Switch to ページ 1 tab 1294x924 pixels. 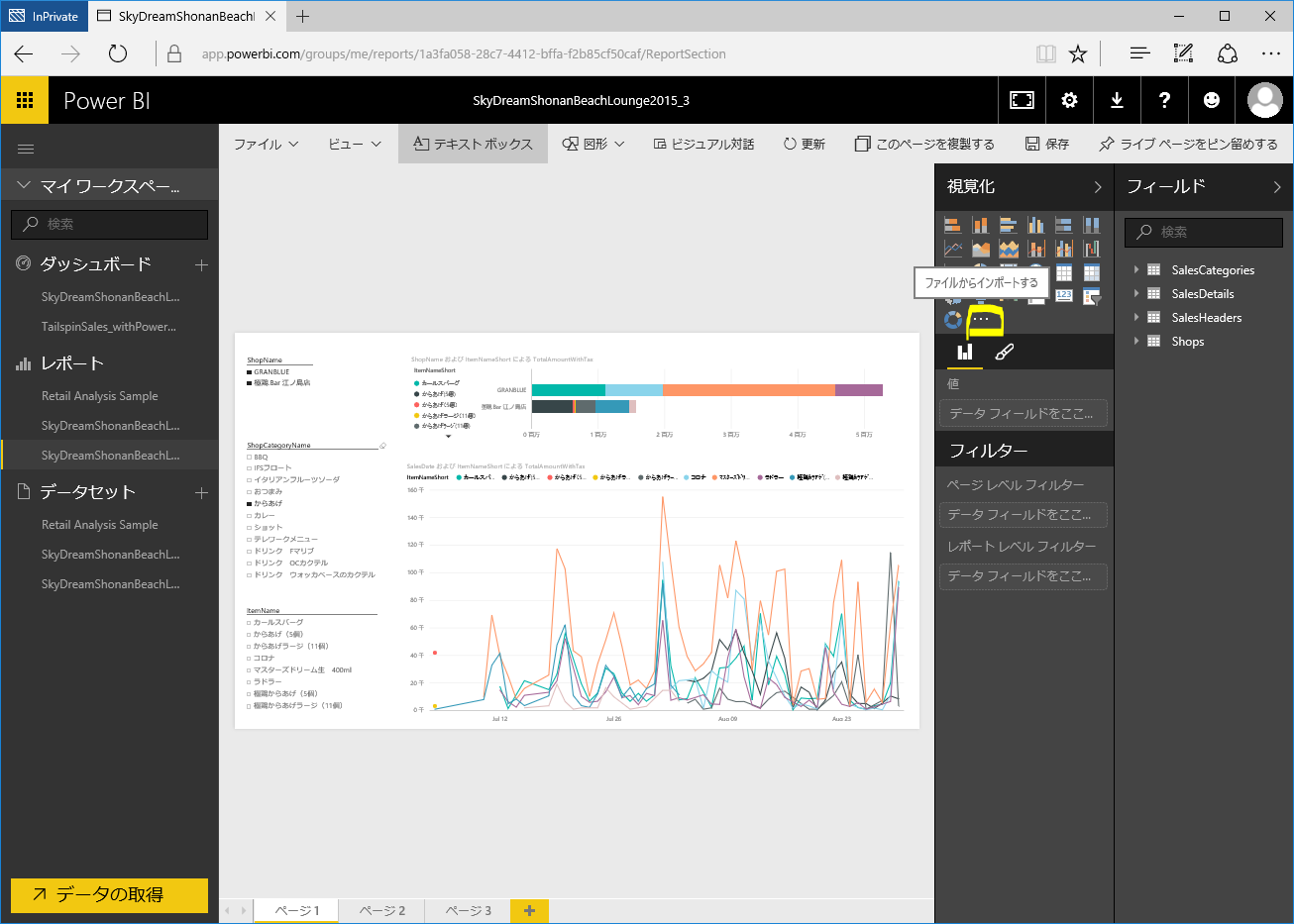296,910
